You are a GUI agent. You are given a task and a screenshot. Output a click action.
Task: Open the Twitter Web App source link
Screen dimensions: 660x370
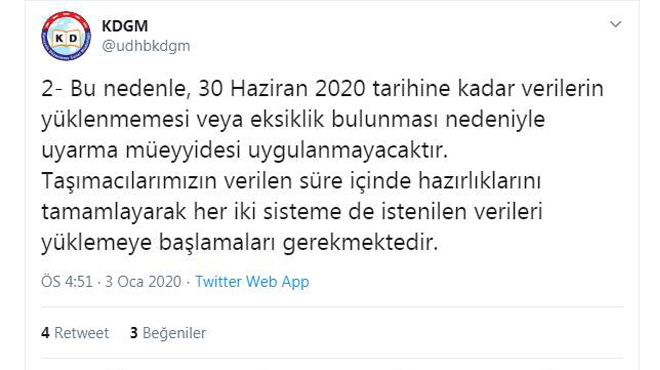tap(252, 282)
